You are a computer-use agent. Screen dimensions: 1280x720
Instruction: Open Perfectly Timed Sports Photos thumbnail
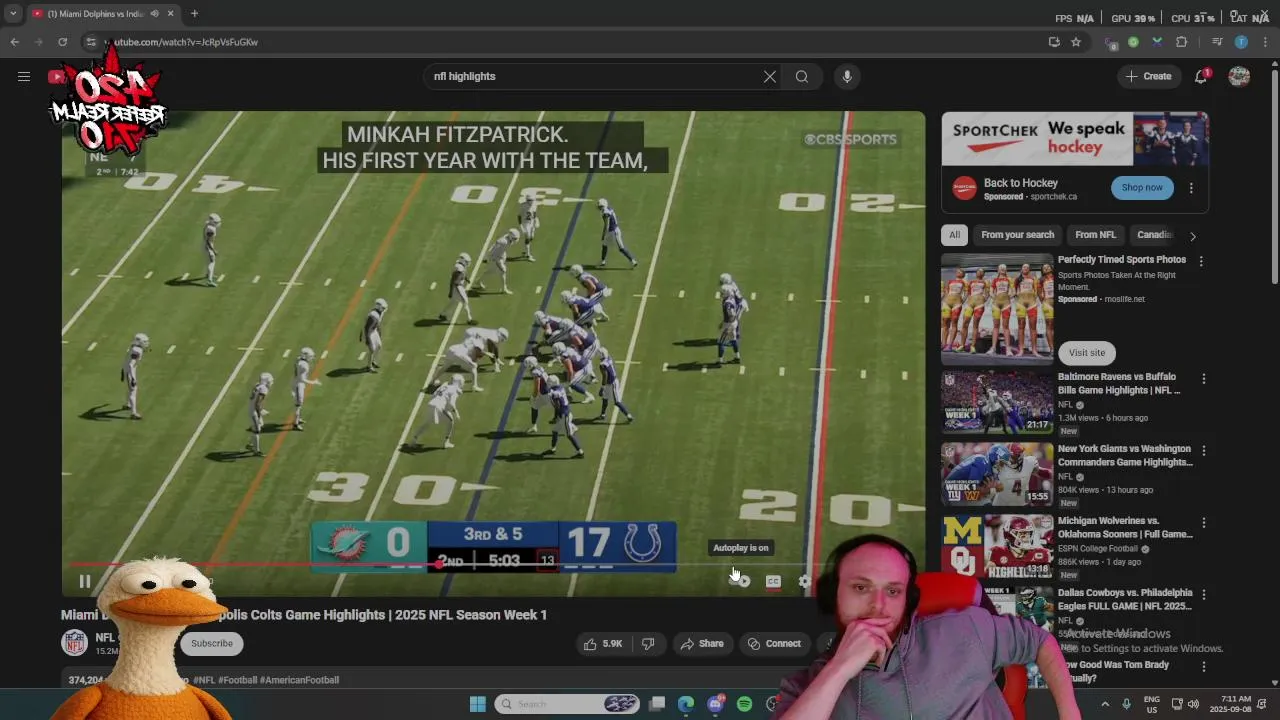tap(997, 309)
